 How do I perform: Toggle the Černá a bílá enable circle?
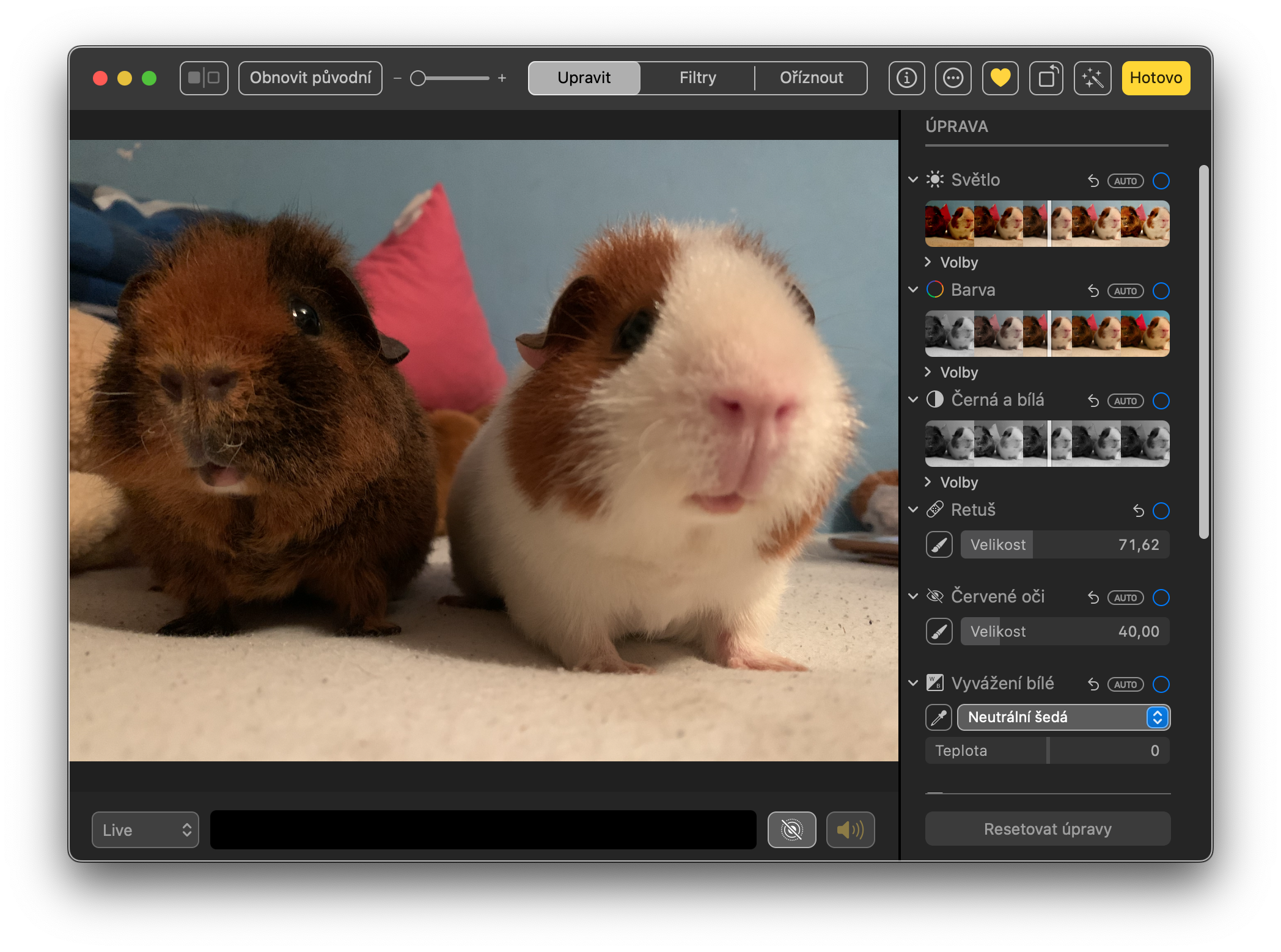[x=1161, y=401]
